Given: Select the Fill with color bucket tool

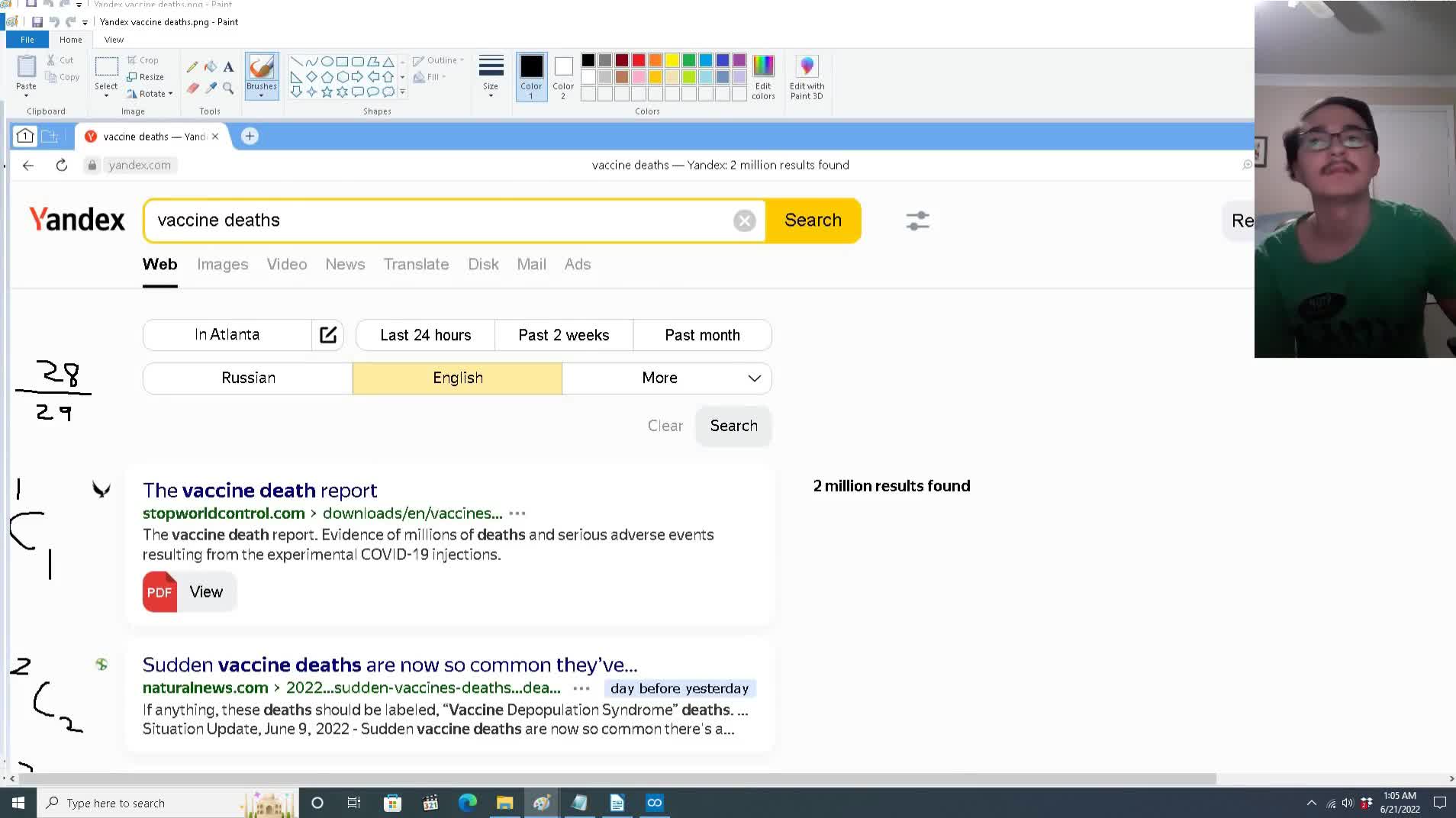Looking at the screenshot, I should pos(210,67).
